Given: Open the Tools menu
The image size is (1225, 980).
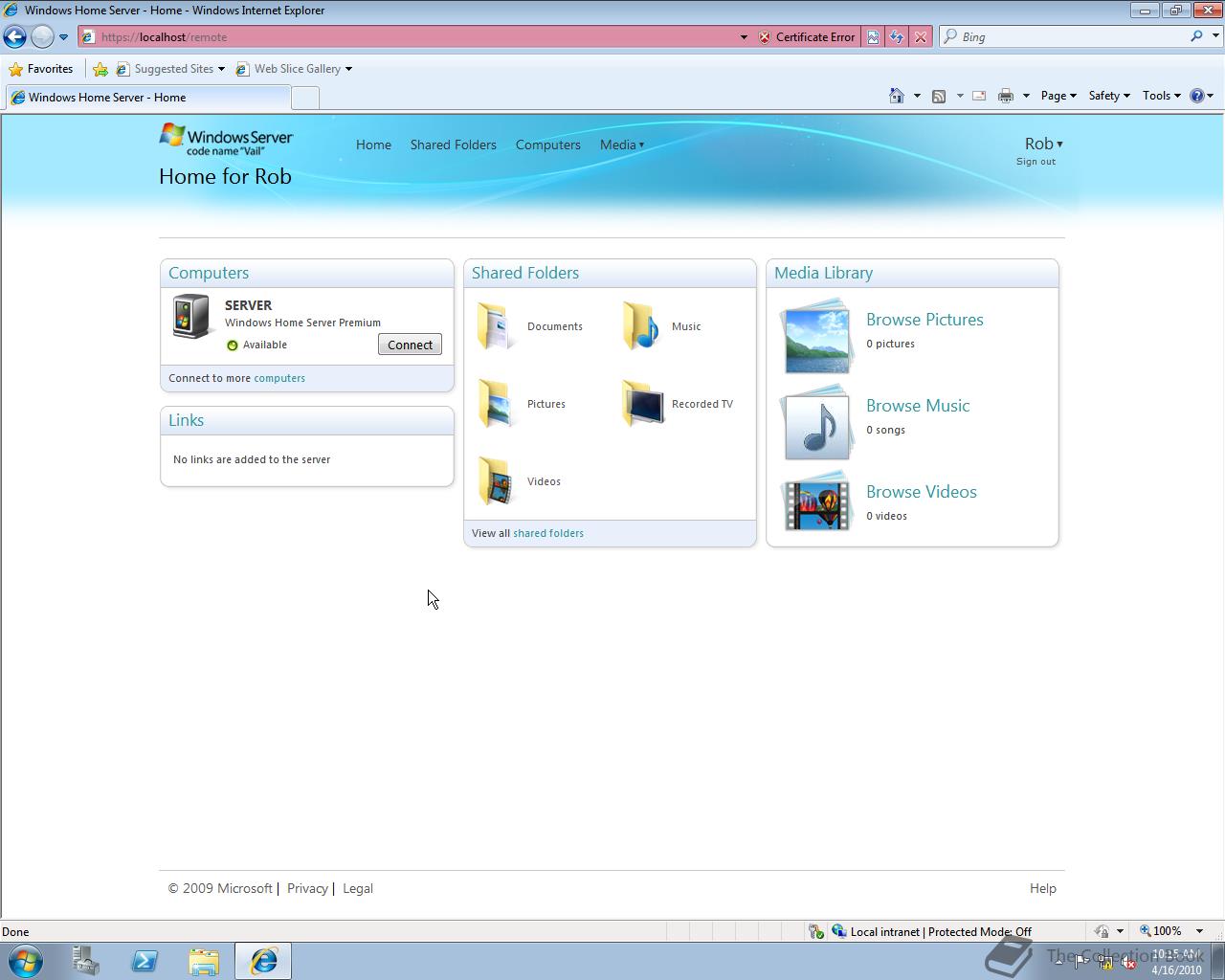Looking at the screenshot, I should 1162,96.
